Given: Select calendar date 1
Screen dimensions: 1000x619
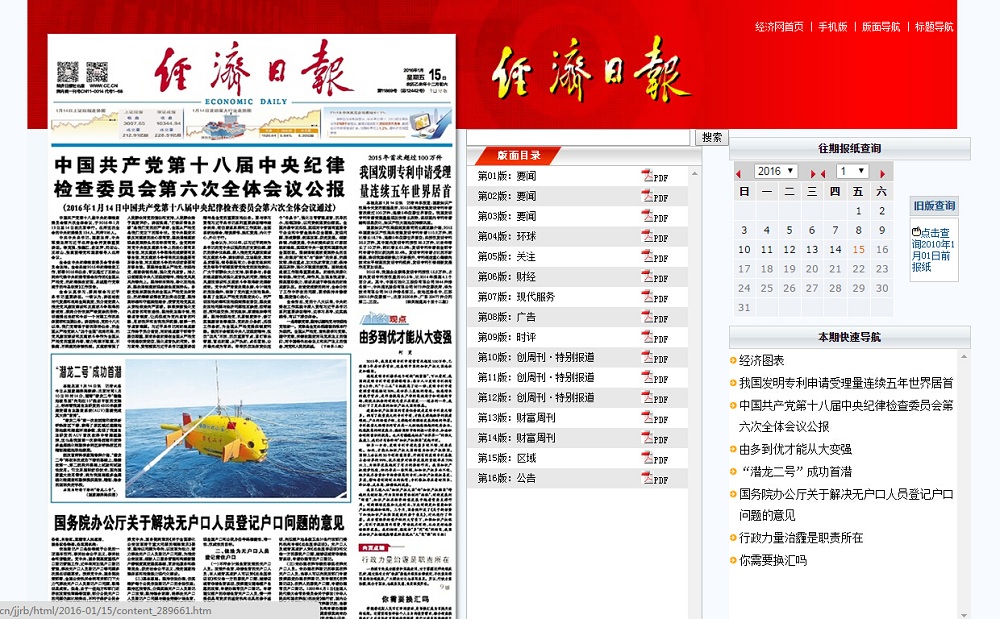Looking at the screenshot, I should coord(858,211).
